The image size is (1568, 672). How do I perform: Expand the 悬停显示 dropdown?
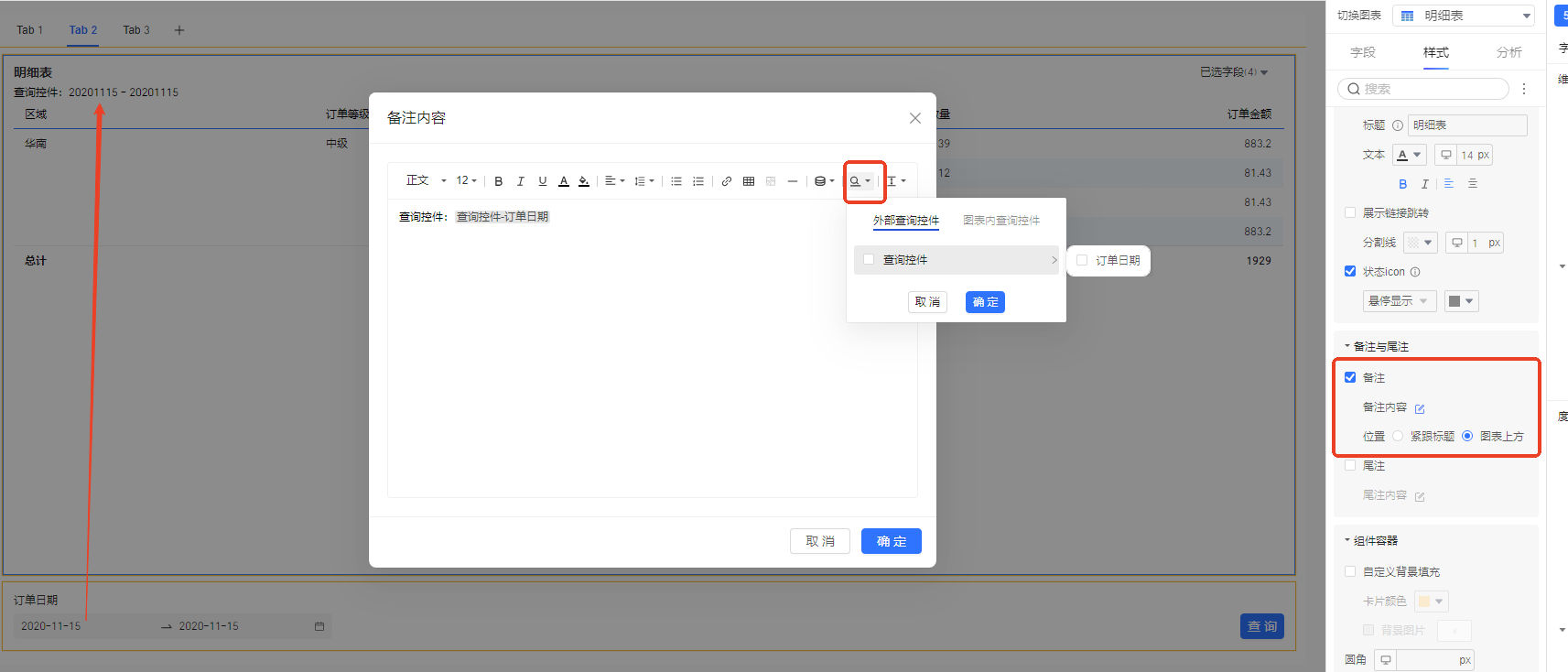point(1399,301)
